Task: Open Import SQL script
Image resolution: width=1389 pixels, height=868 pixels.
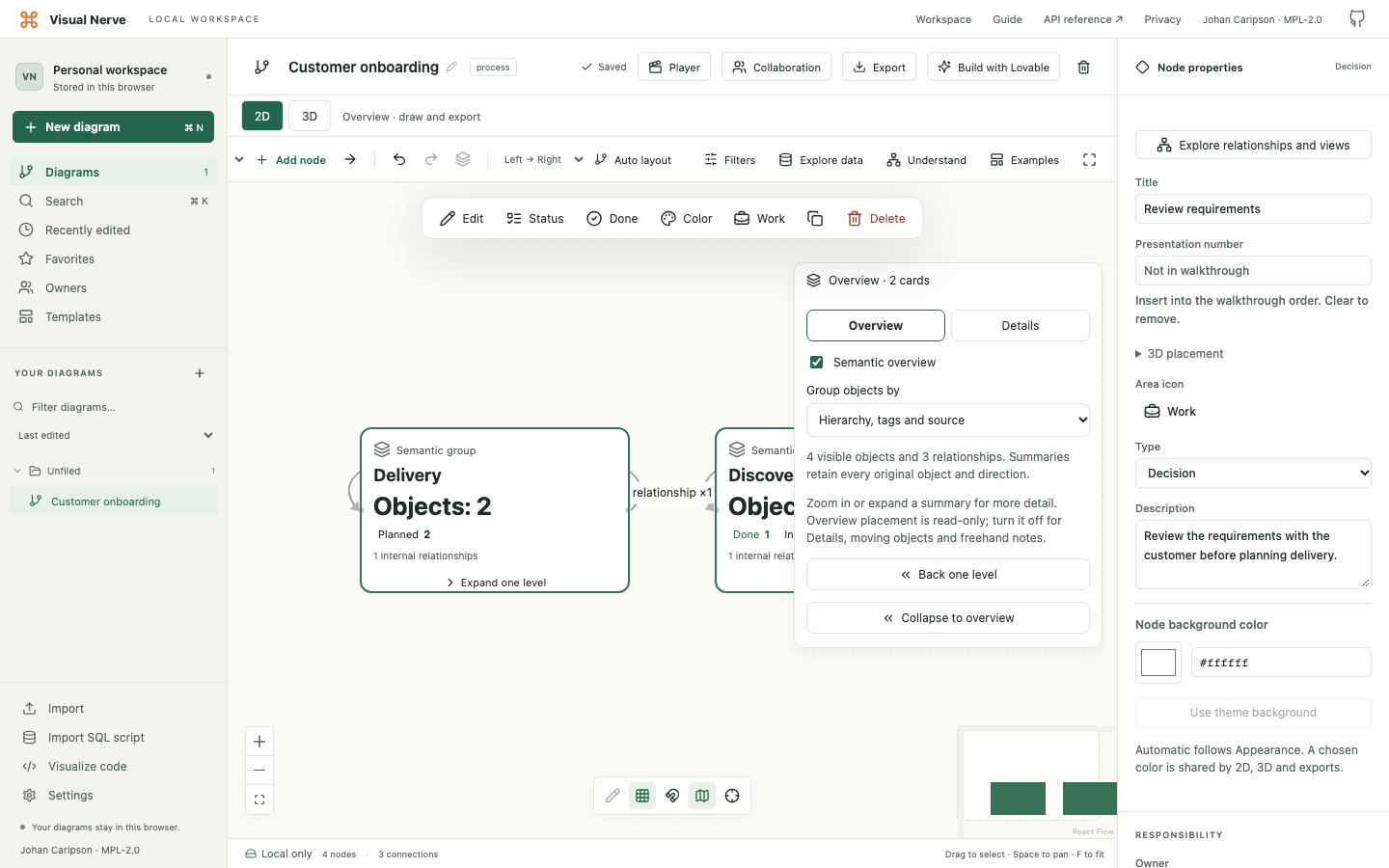Action: pyautogui.click(x=114, y=737)
